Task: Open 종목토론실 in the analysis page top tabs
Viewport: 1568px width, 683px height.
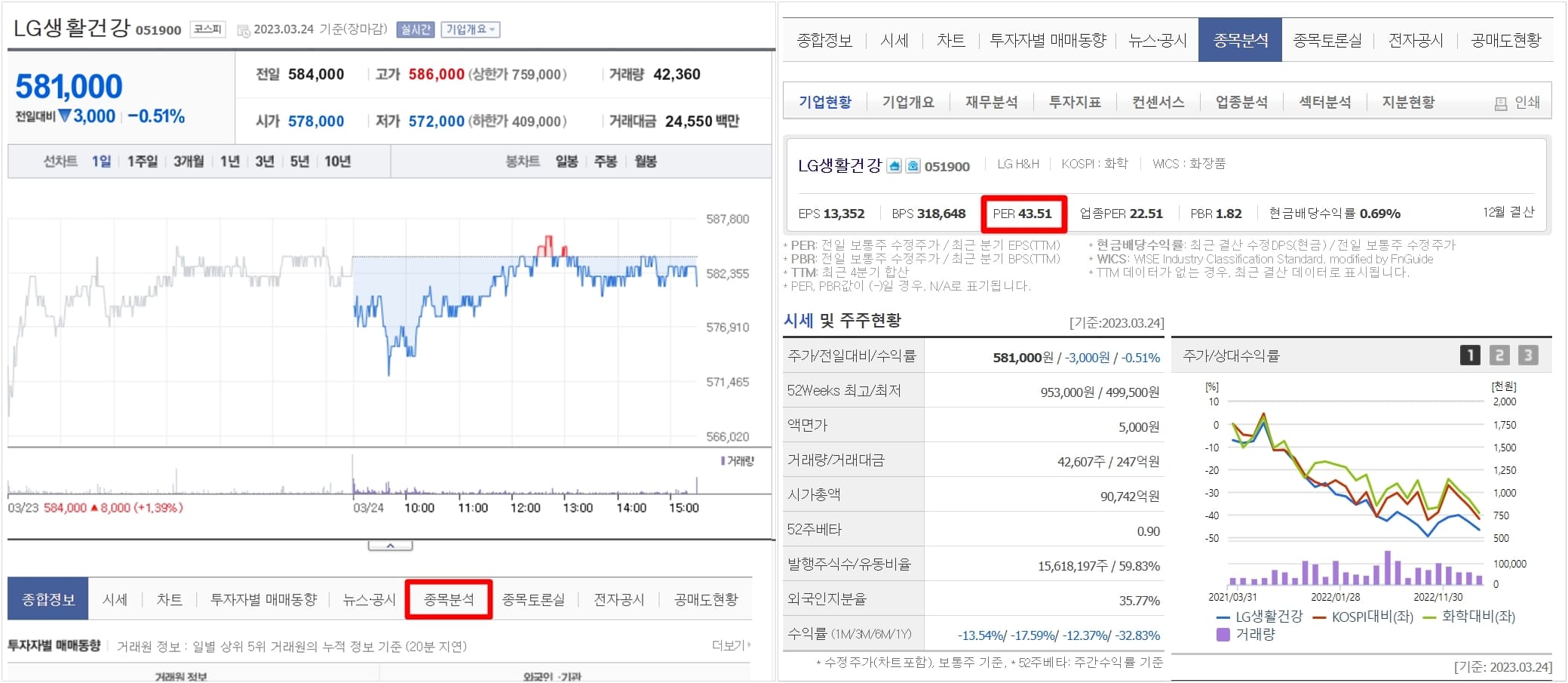Action: [1327, 40]
